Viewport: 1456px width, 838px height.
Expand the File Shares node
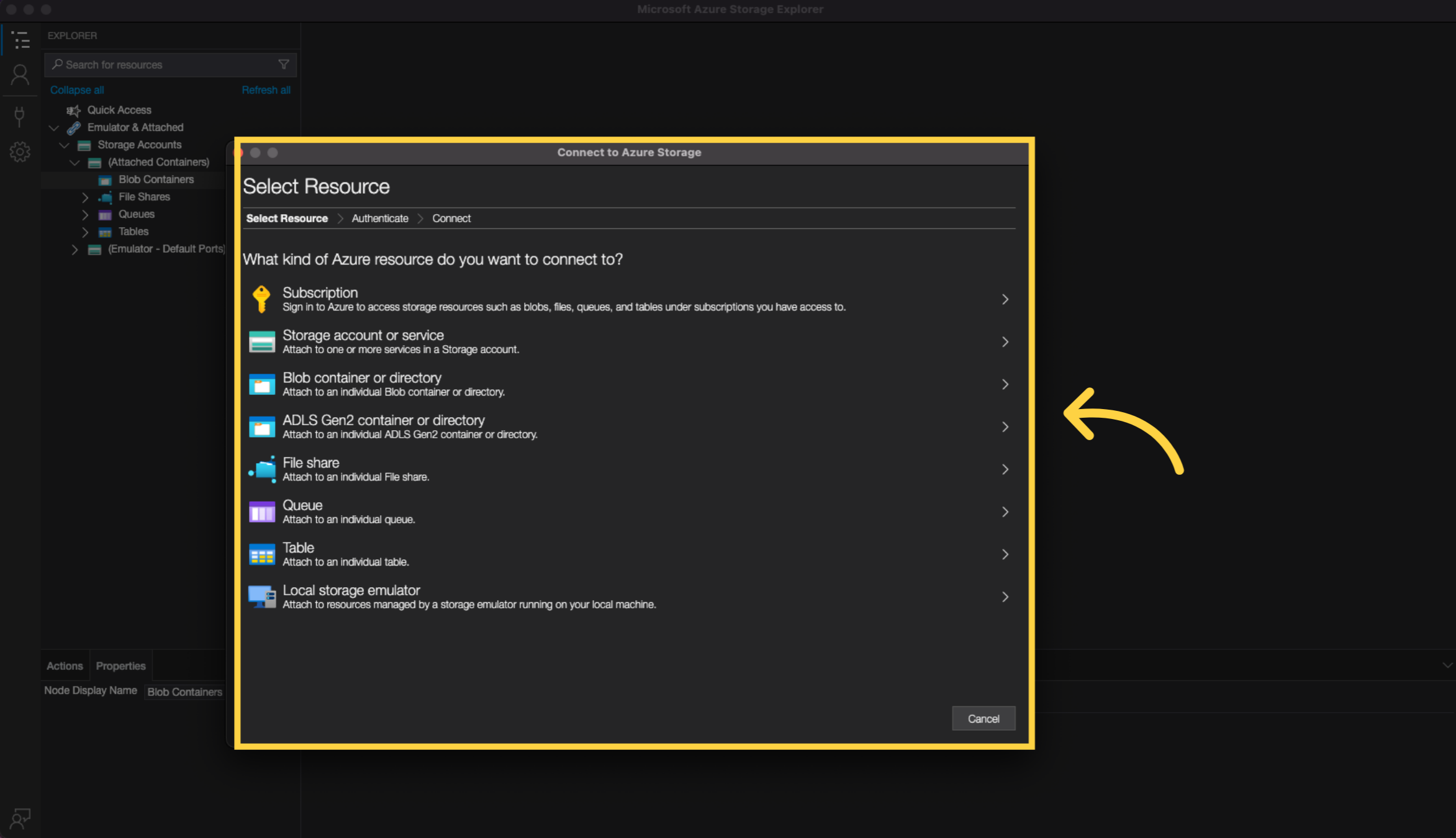85,197
